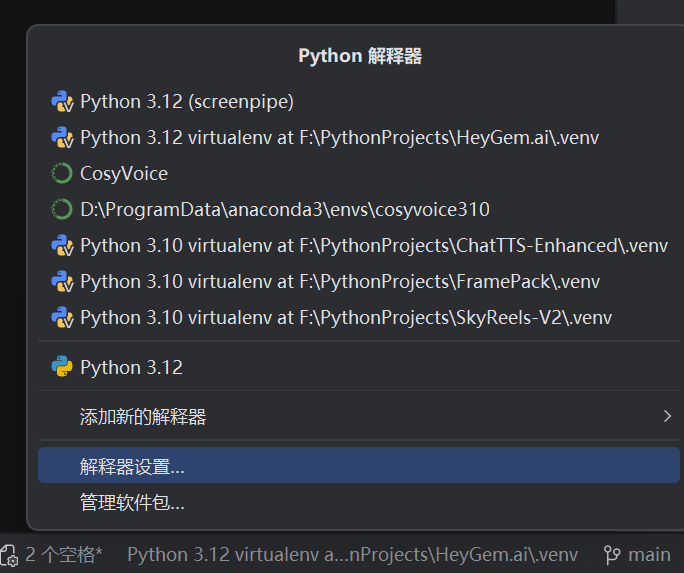Click virtualenv icon next to screenpipe

(x=62, y=102)
